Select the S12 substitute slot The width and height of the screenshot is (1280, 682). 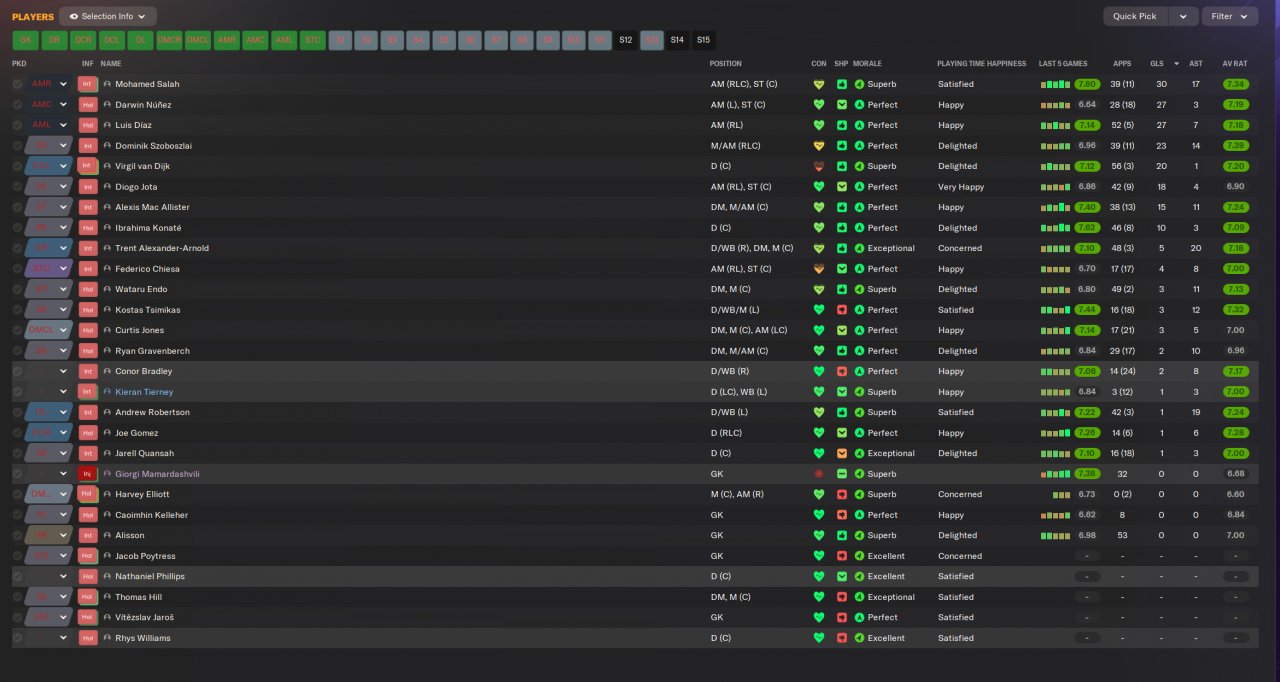coord(625,40)
